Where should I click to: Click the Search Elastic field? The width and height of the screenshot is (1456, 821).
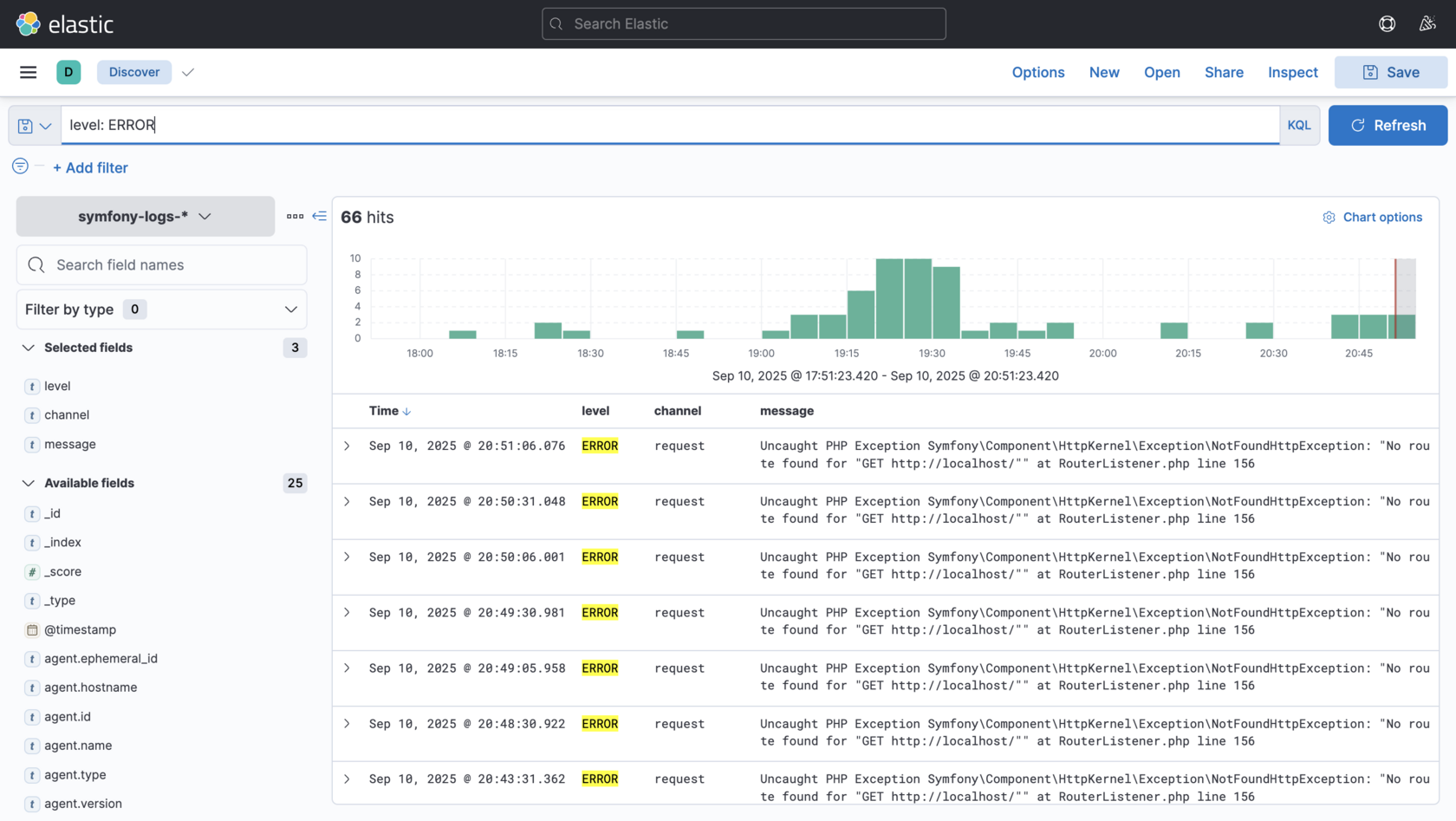tap(744, 24)
